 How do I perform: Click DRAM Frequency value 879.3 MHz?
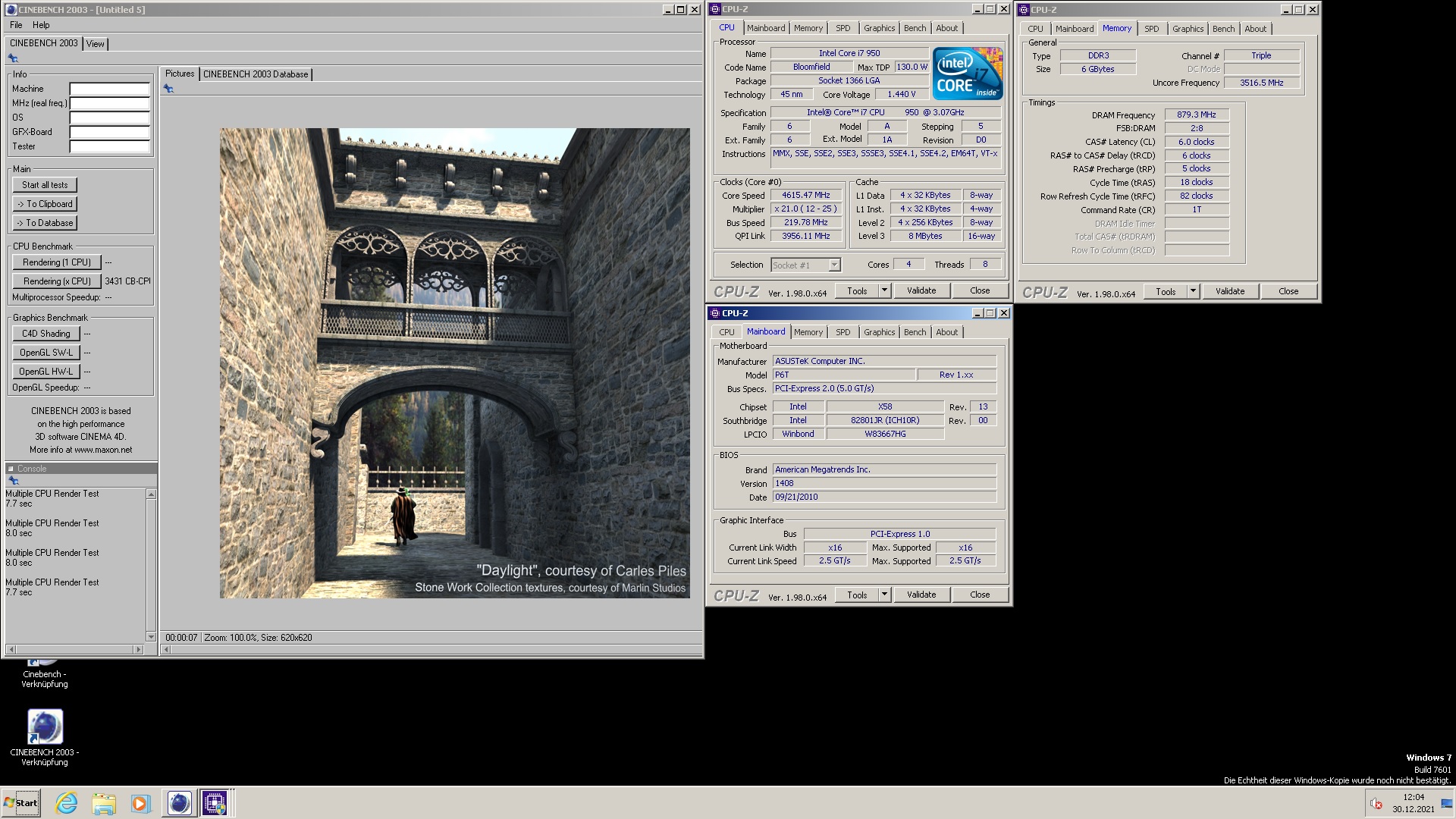[1197, 115]
